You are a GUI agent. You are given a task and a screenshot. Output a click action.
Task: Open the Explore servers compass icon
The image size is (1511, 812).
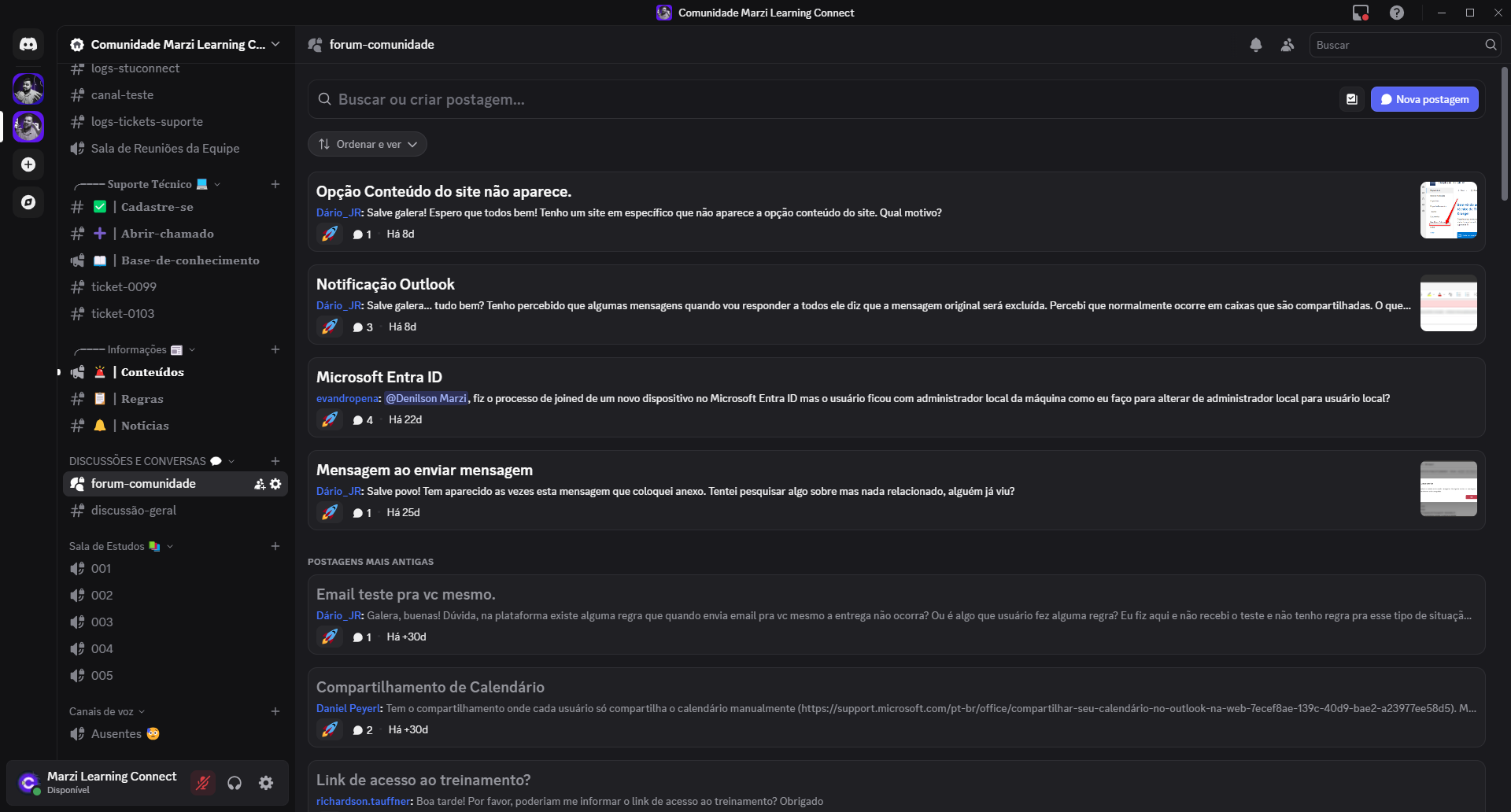click(28, 202)
